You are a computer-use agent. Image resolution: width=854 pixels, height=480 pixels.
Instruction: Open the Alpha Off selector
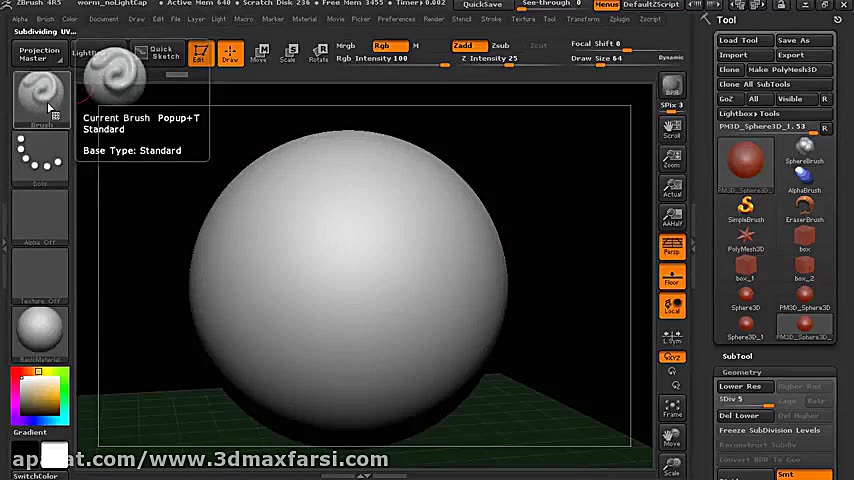coord(40,218)
